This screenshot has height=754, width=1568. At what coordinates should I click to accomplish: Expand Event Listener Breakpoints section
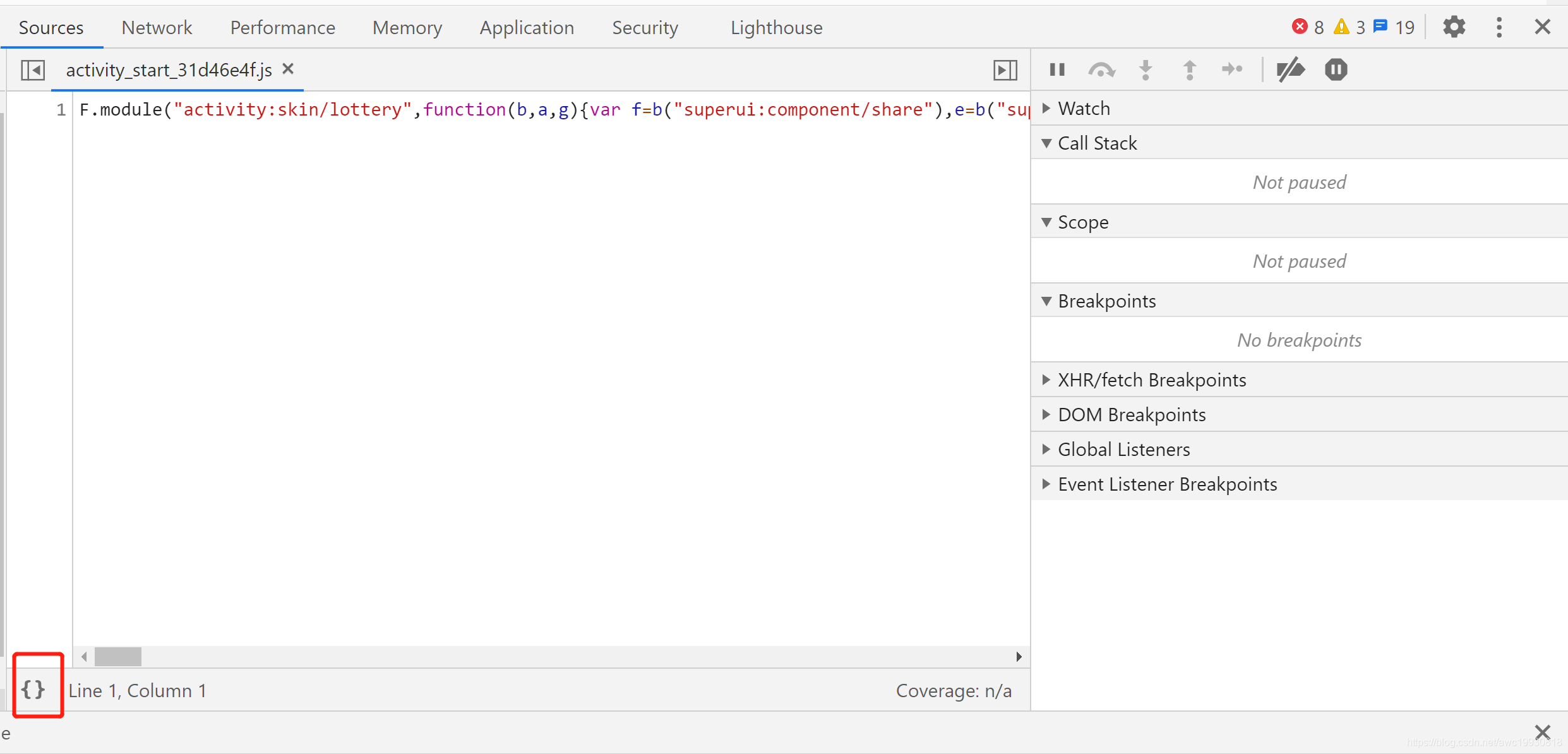click(x=1167, y=484)
